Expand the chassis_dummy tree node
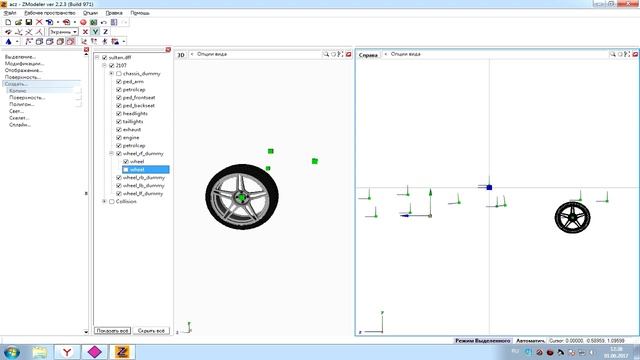The image size is (640, 360). coord(111,73)
